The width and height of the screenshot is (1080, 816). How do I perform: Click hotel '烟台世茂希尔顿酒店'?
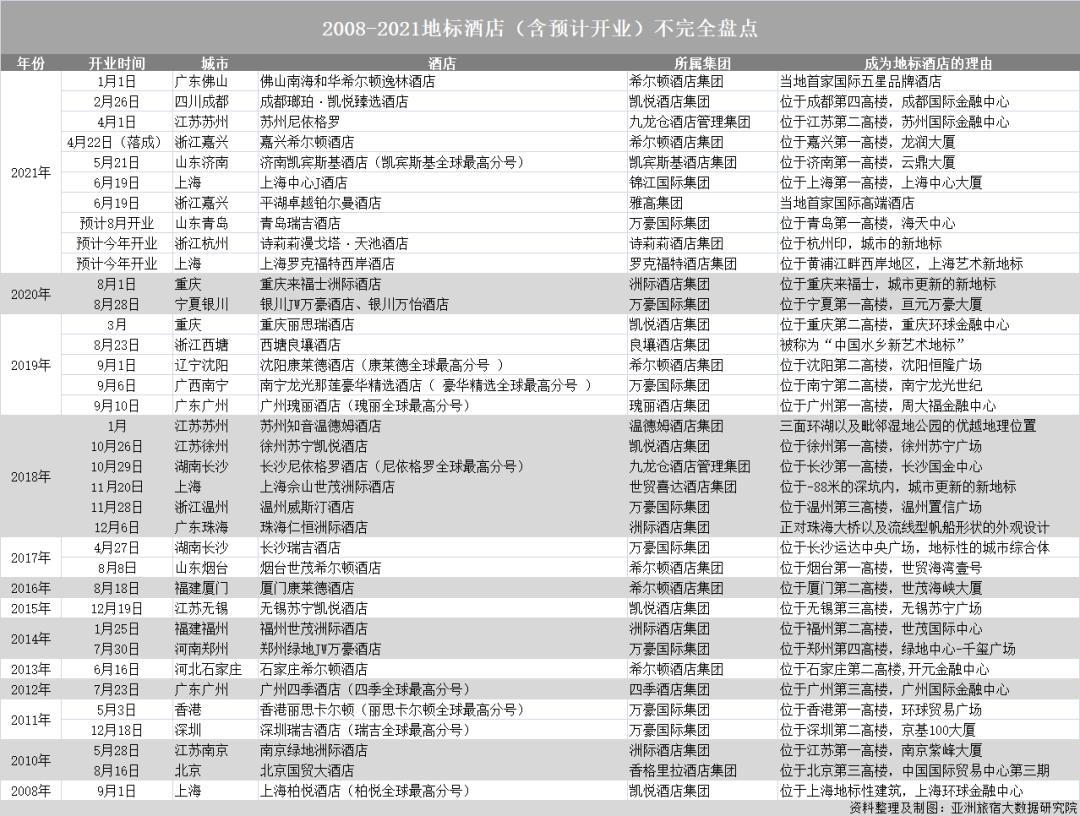click(320, 567)
